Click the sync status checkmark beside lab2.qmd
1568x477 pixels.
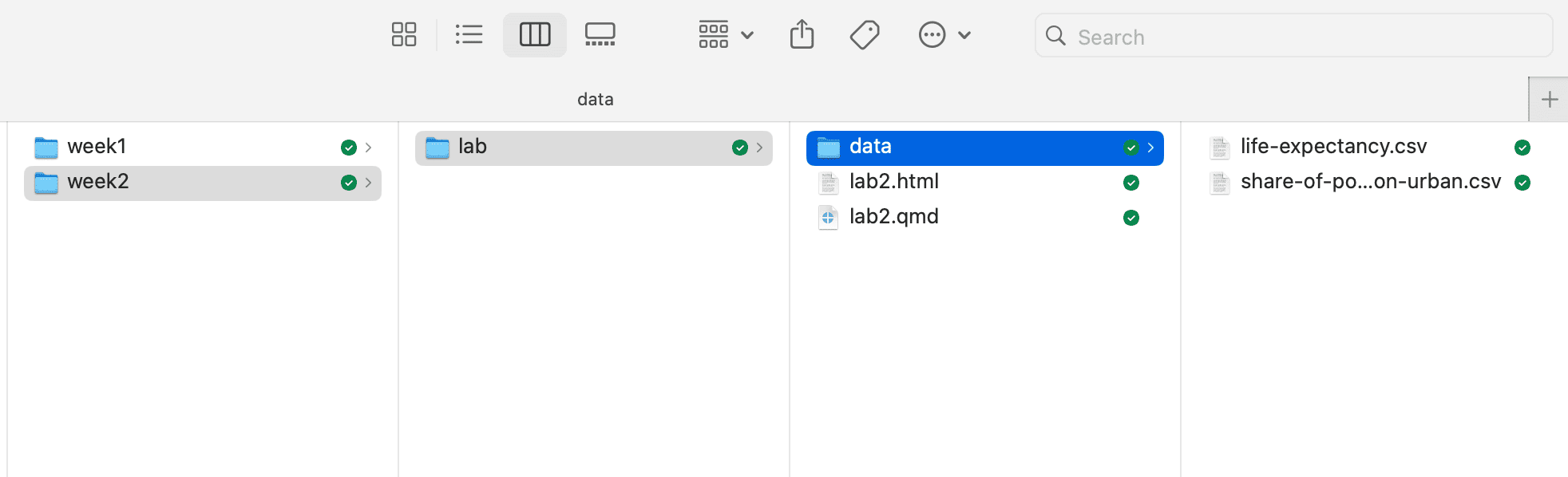click(x=1130, y=218)
